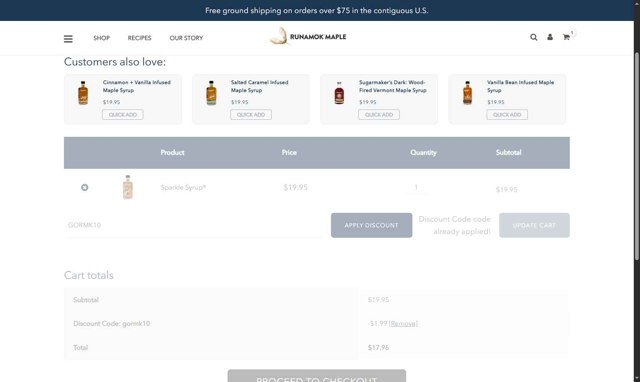Click Cinnamon + Vanilla syrup bottle image
This screenshot has height=382, width=640.
[83, 93]
